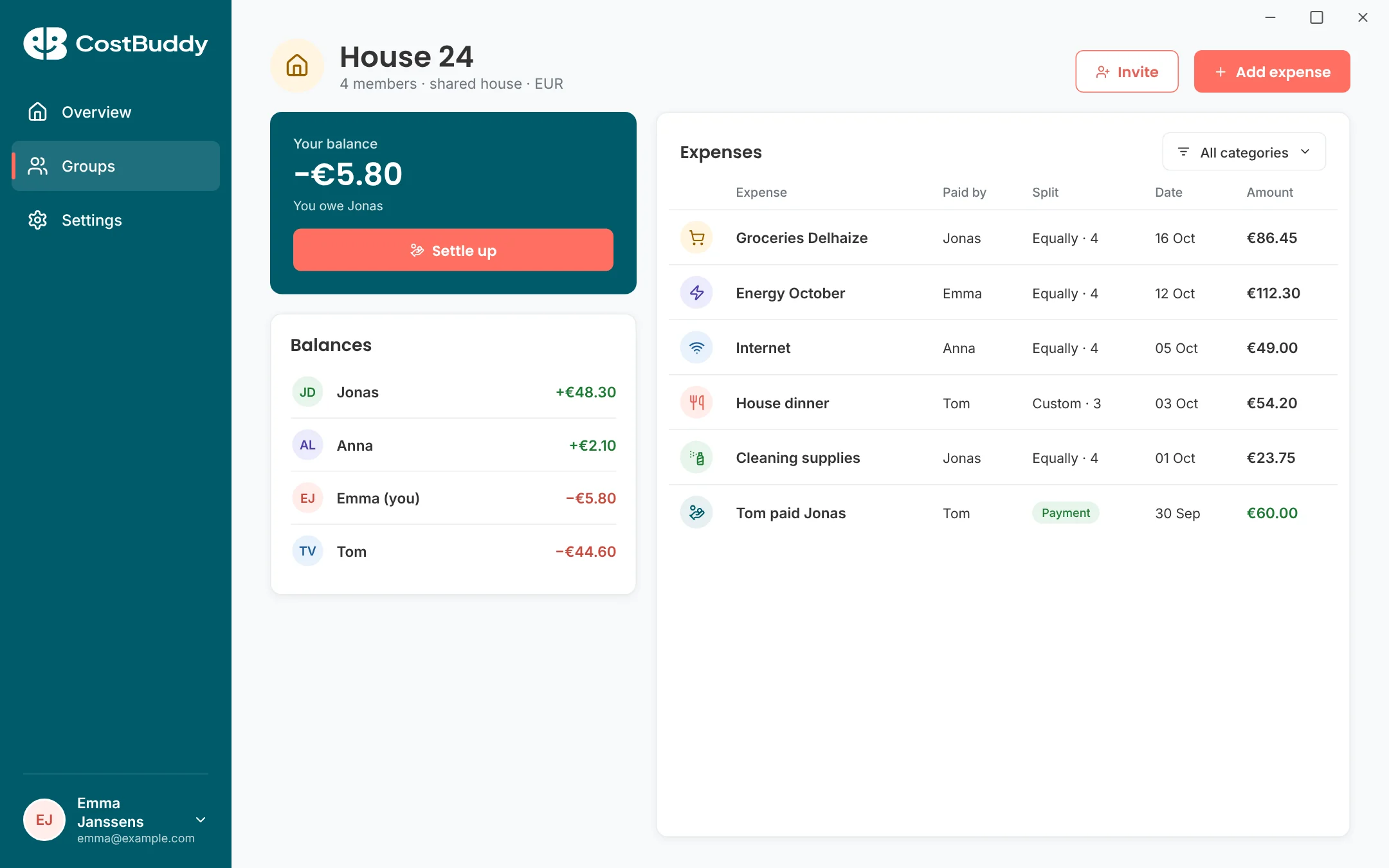This screenshot has height=868, width=1389.
Task: Open the Energy October expense
Action: (1003, 293)
